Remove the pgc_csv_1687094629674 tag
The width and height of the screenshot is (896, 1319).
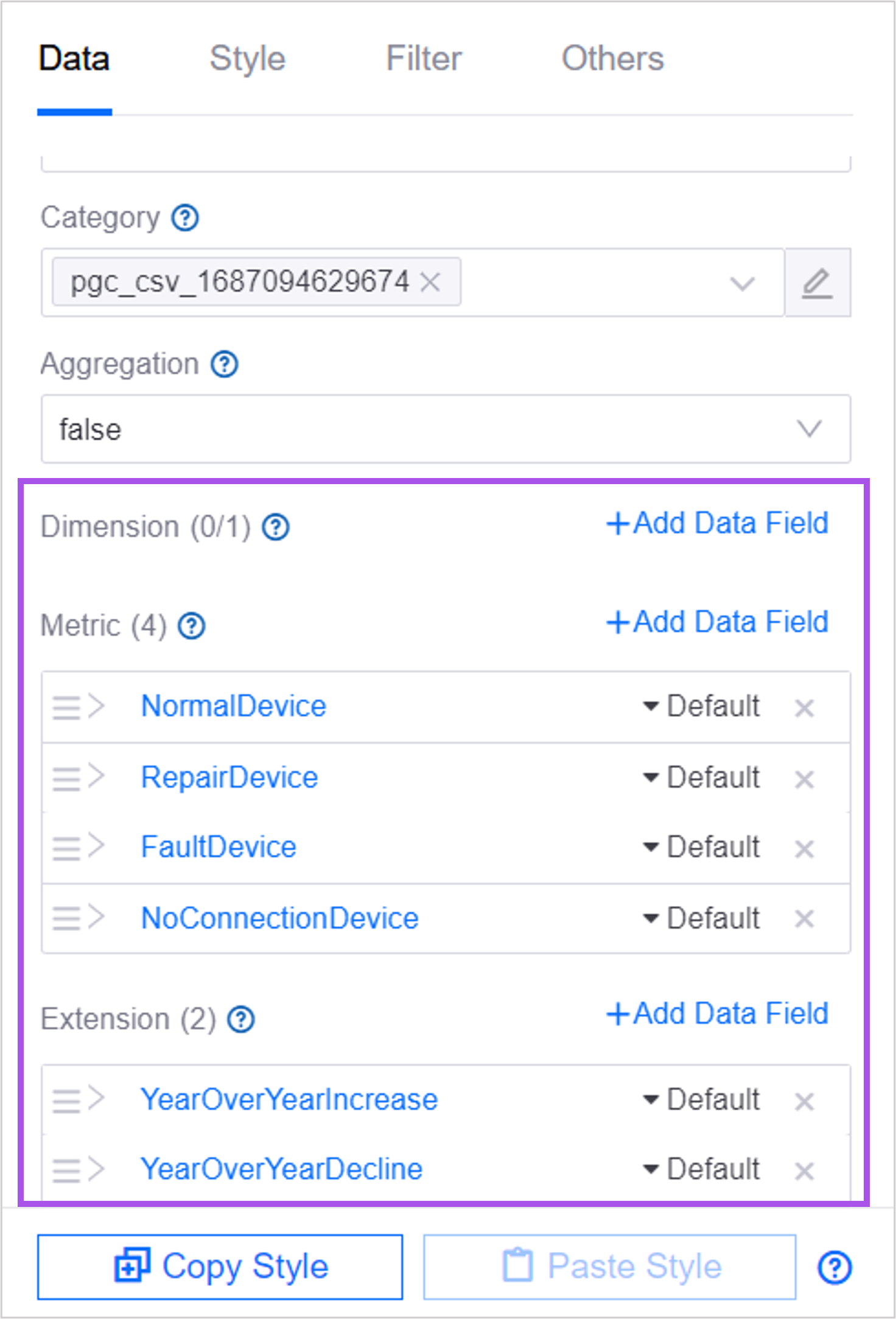(430, 282)
